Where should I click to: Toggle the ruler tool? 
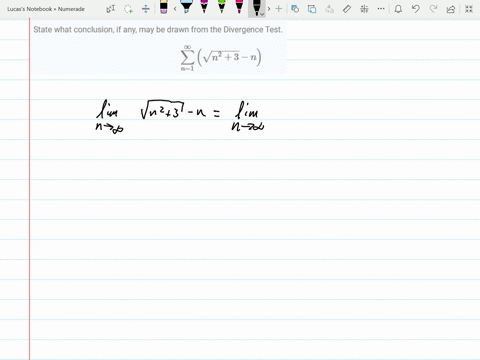point(347,9)
